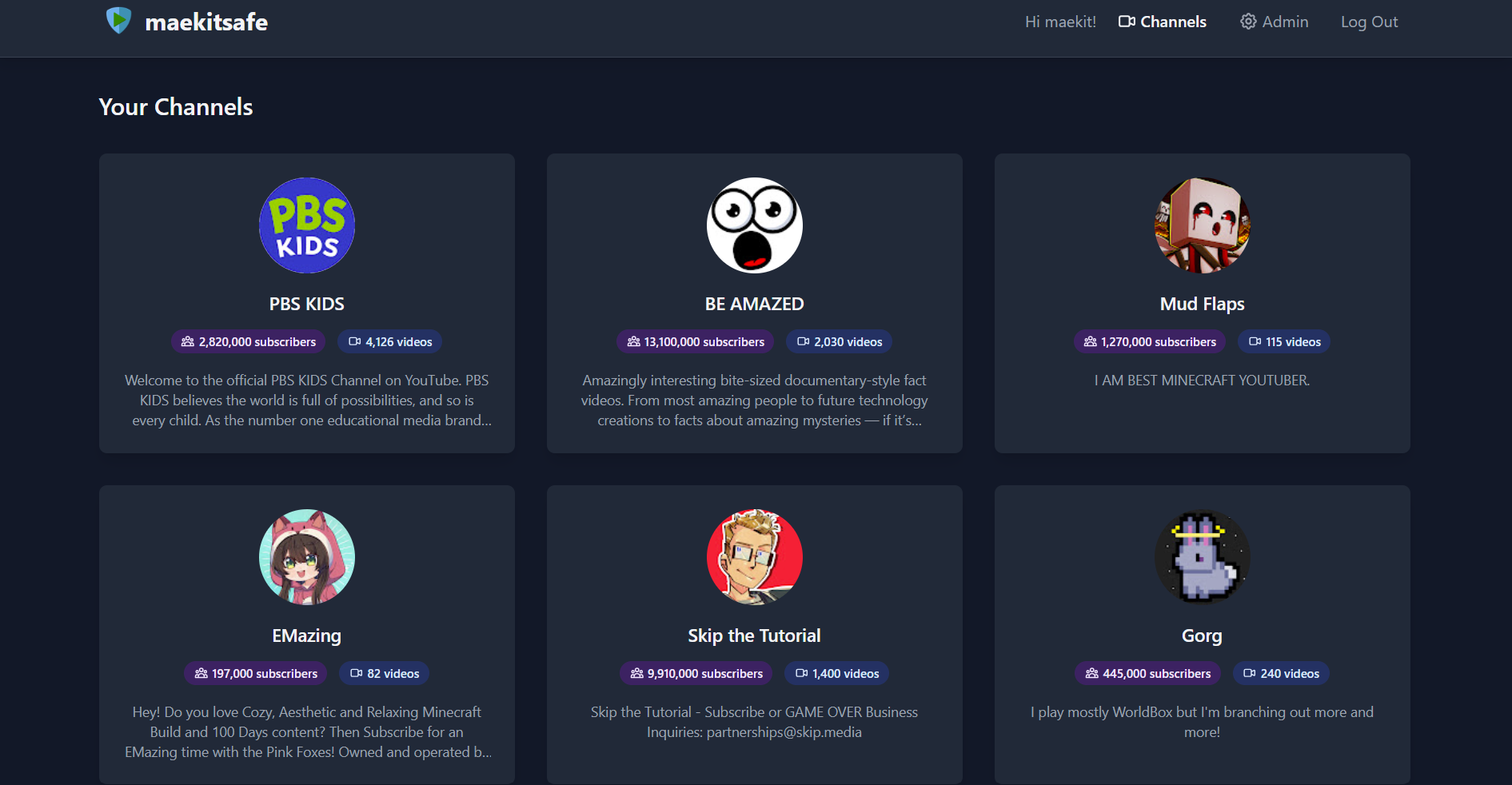Click the 197,000 subscribers badge
This screenshot has height=785, width=1512.
pos(256,673)
